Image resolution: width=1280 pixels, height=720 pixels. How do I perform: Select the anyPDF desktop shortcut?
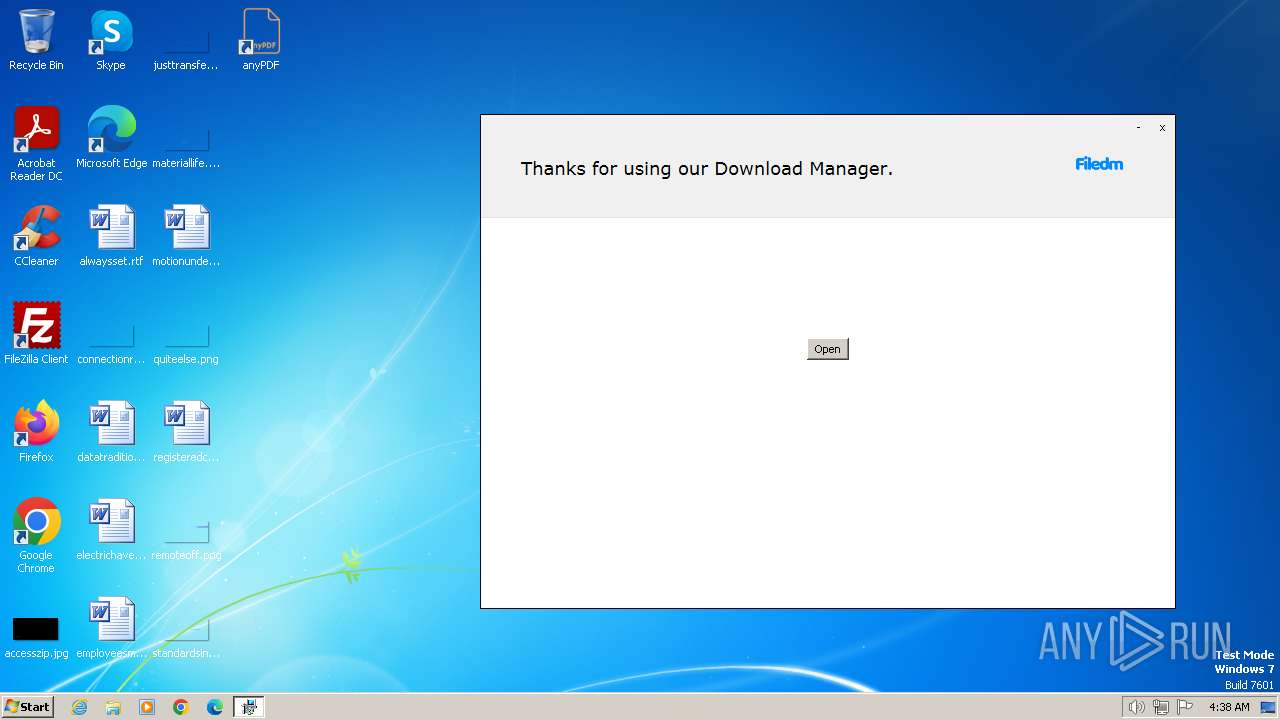[x=260, y=40]
